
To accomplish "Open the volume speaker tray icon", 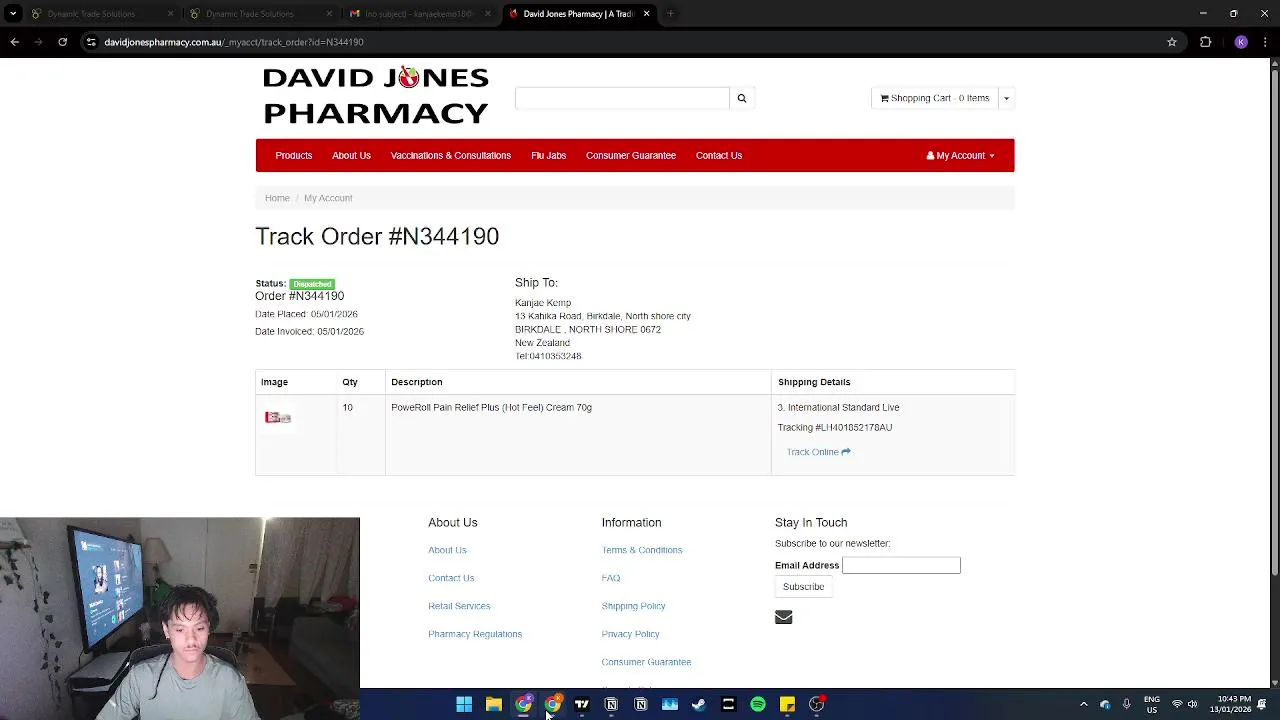I will click(1192, 704).
